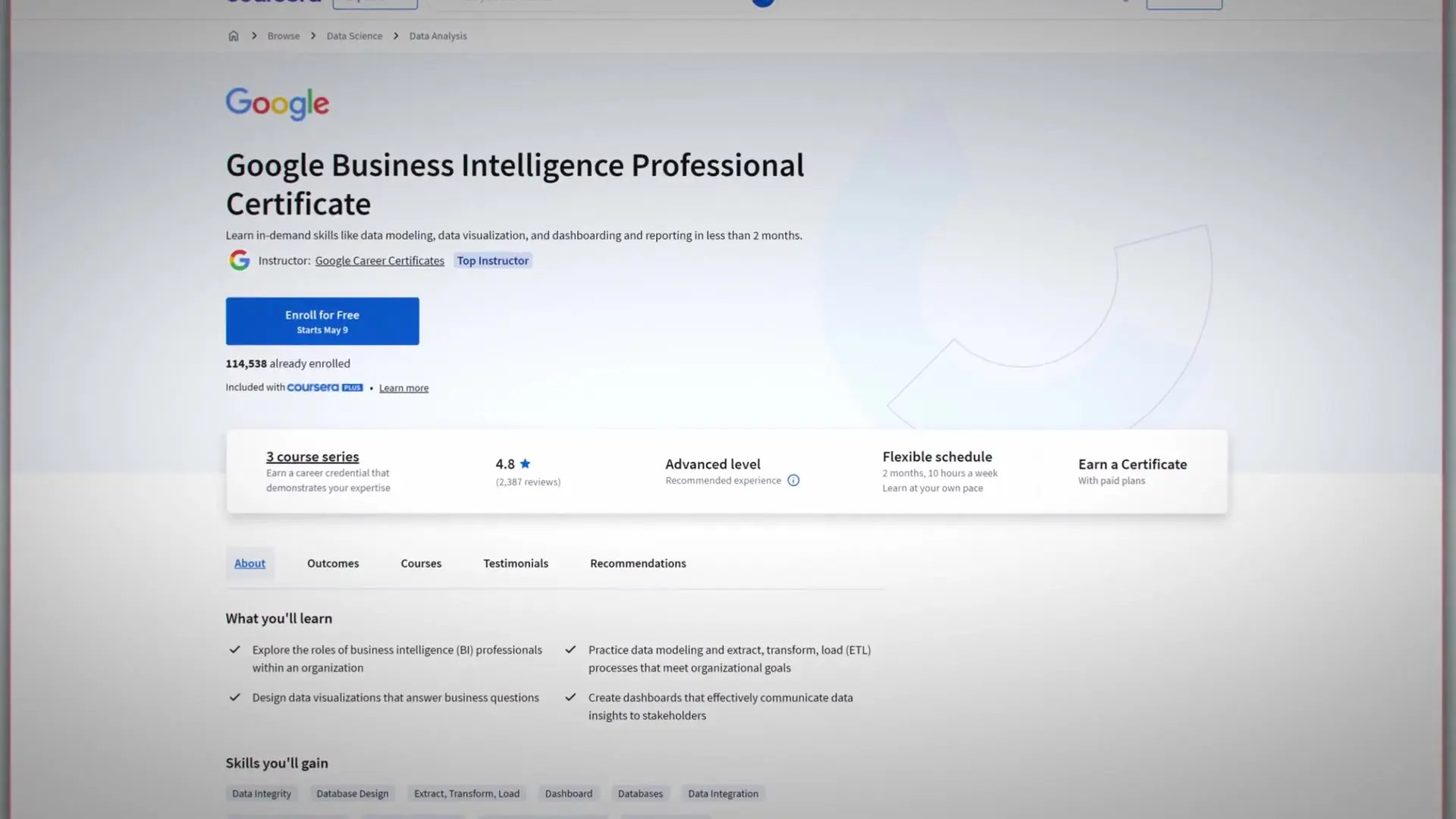Open the Recommendations tab

pos(638,563)
